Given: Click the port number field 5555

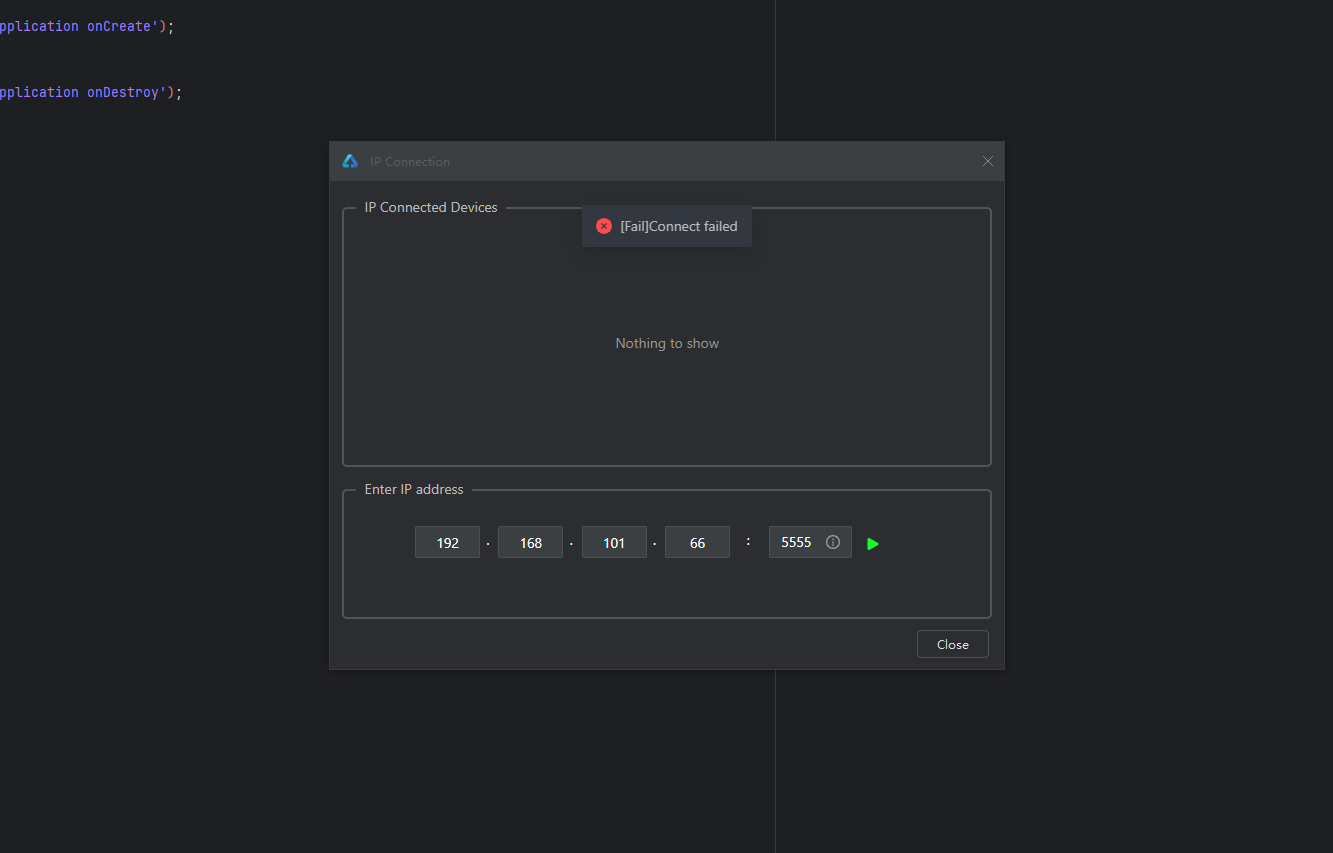Looking at the screenshot, I should point(795,542).
